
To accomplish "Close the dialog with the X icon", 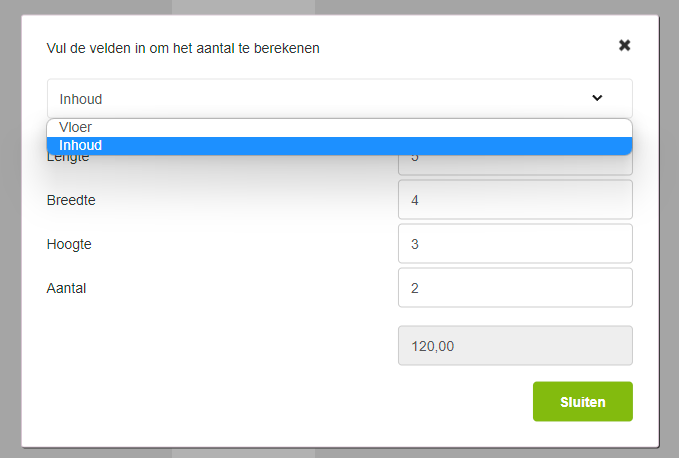I will 625,45.
